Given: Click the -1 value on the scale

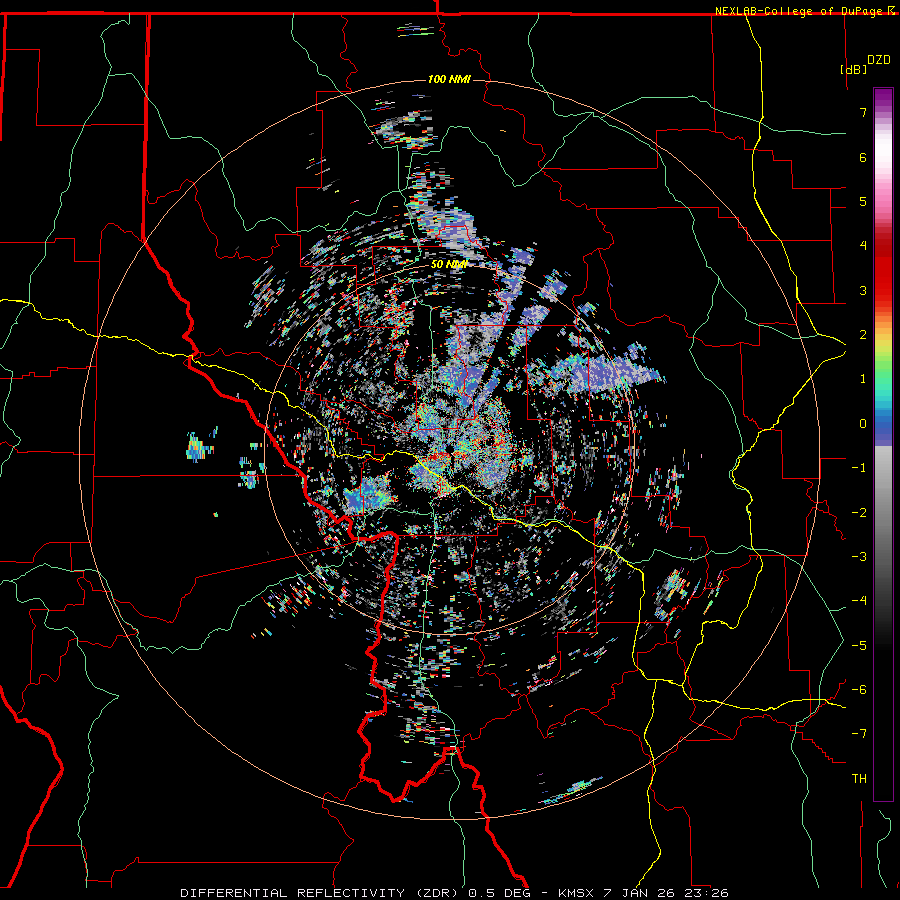Looking at the screenshot, I should (859, 468).
